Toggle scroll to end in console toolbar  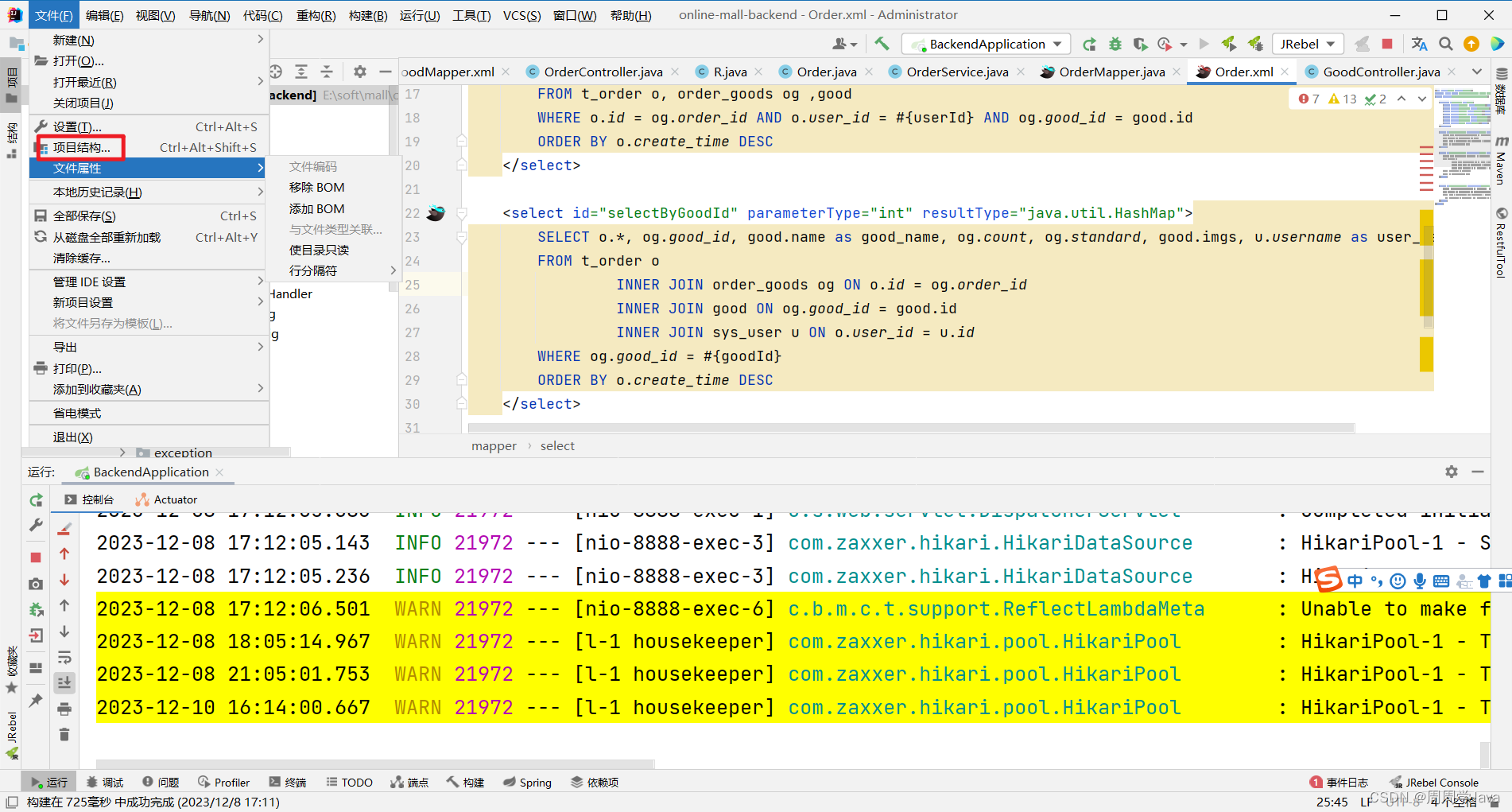[x=64, y=682]
